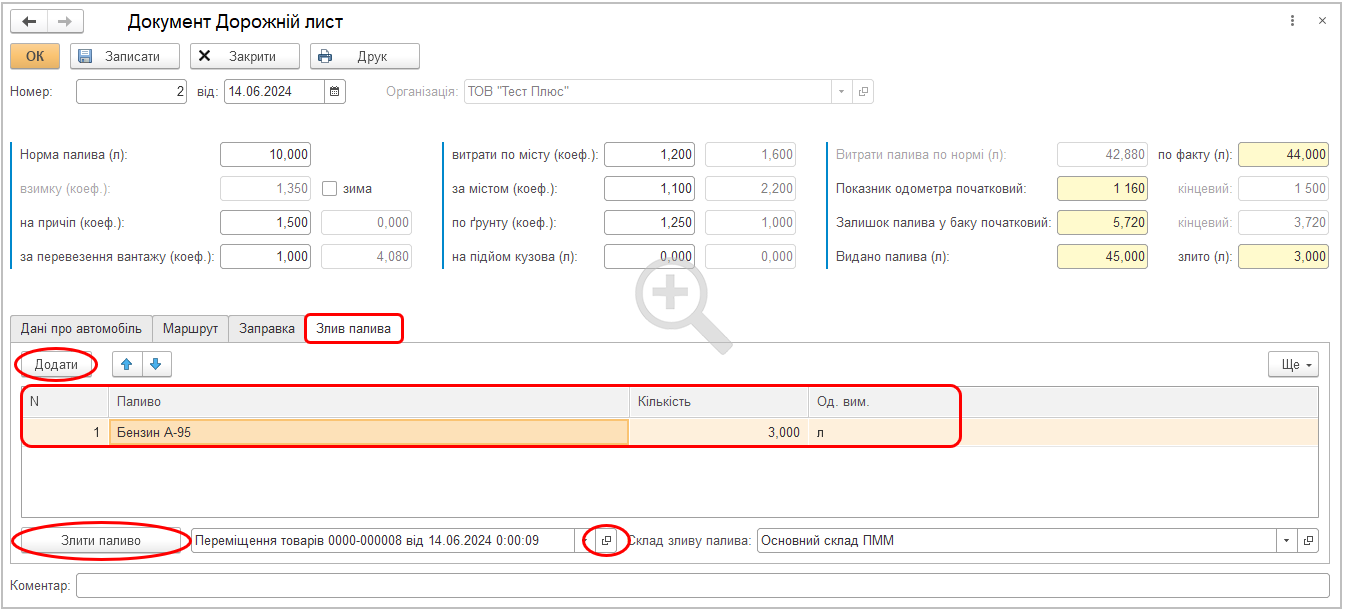Click Видано палива field 45,000
This screenshot has width=1345, height=612.
click(1103, 257)
